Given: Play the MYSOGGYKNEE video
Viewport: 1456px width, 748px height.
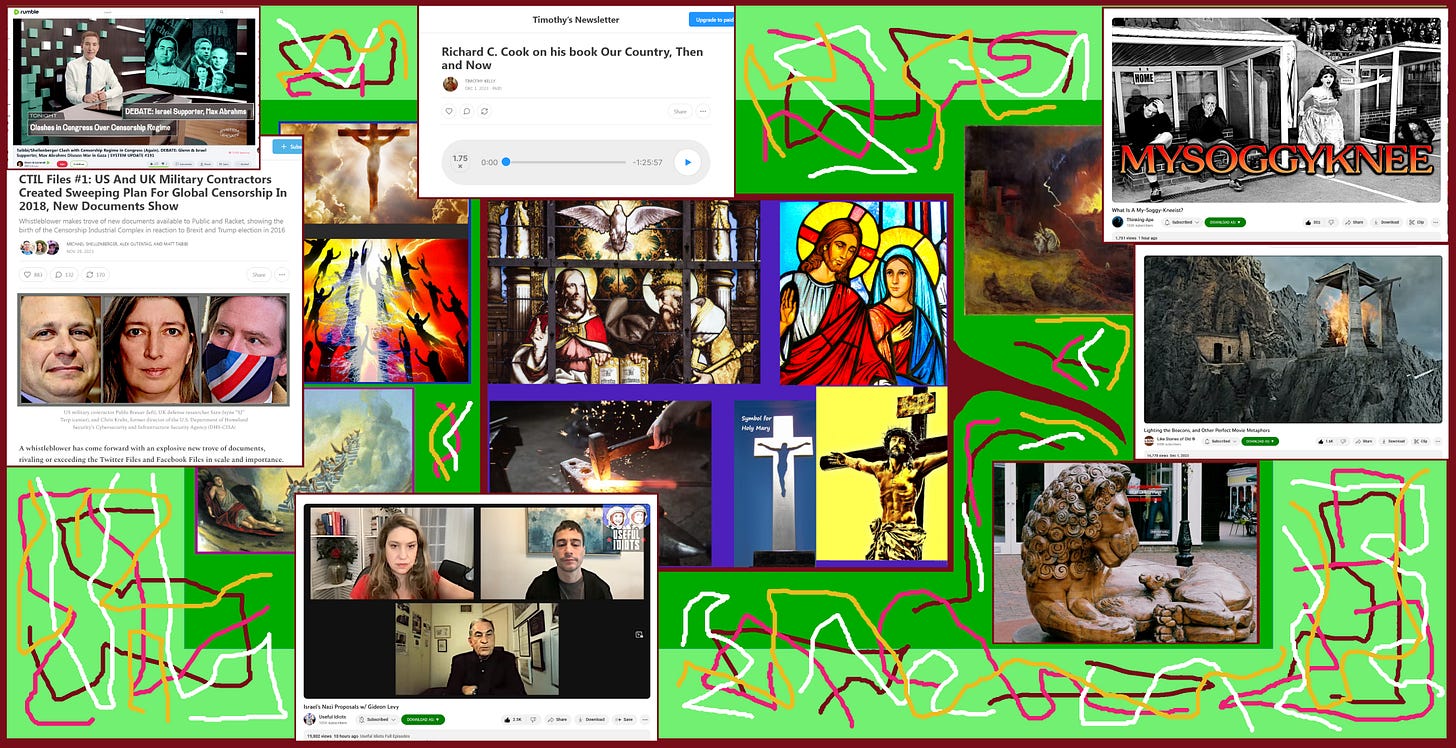Looking at the screenshot, I should click(1277, 108).
